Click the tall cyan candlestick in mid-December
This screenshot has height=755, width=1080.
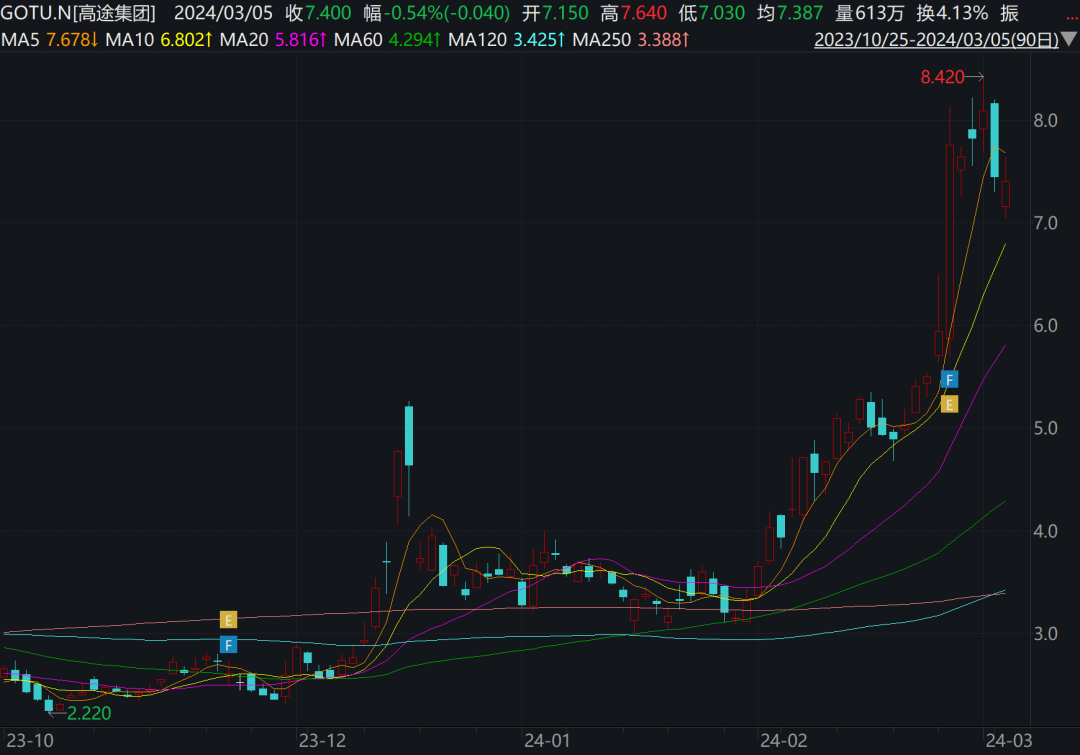pos(409,436)
